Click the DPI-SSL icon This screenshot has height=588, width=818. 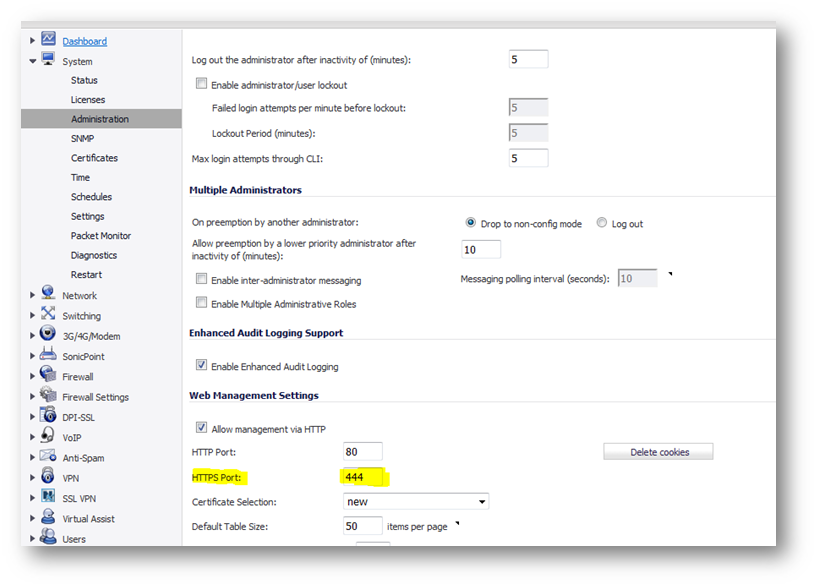(x=48, y=415)
